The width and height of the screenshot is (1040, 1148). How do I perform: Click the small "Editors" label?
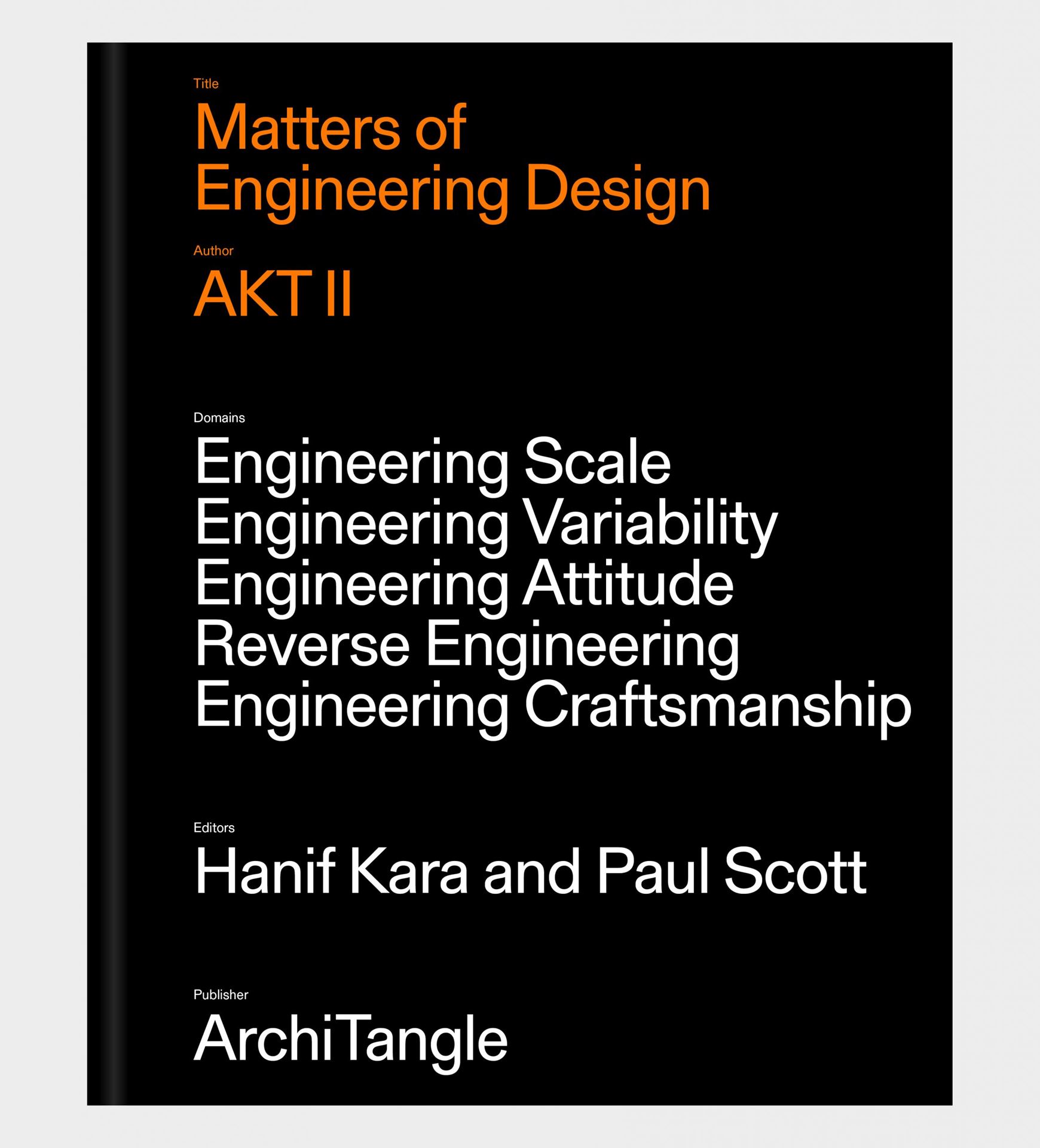pyautogui.click(x=214, y=828)
